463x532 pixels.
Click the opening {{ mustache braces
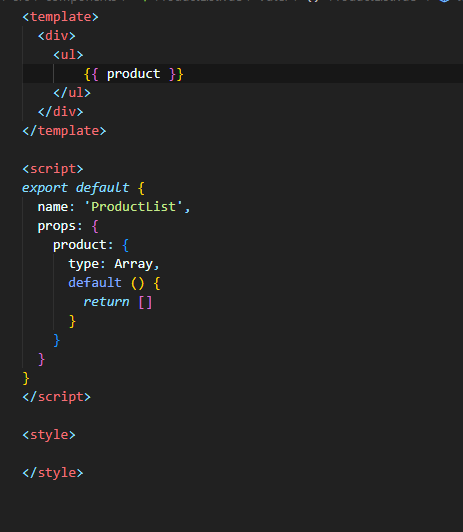pos(91,74)
